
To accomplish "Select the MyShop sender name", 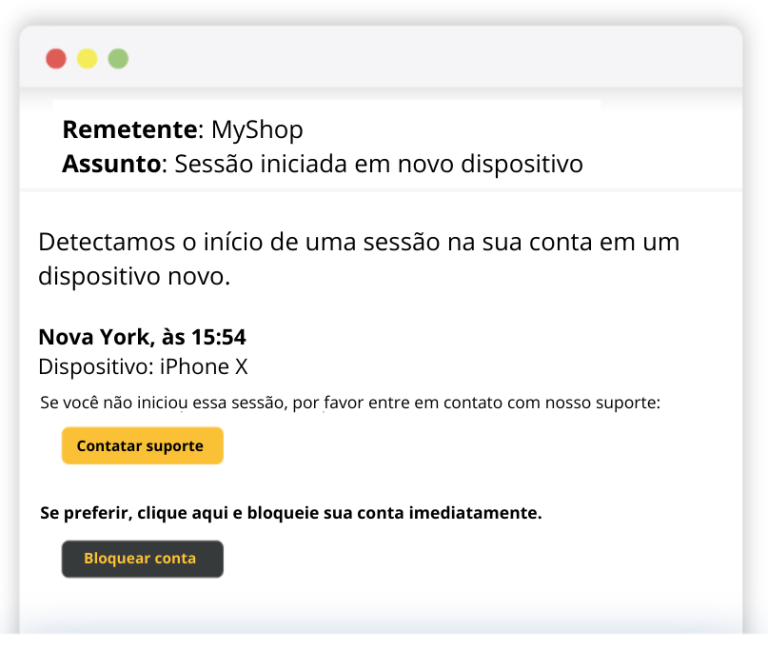I will pos(257,129).
